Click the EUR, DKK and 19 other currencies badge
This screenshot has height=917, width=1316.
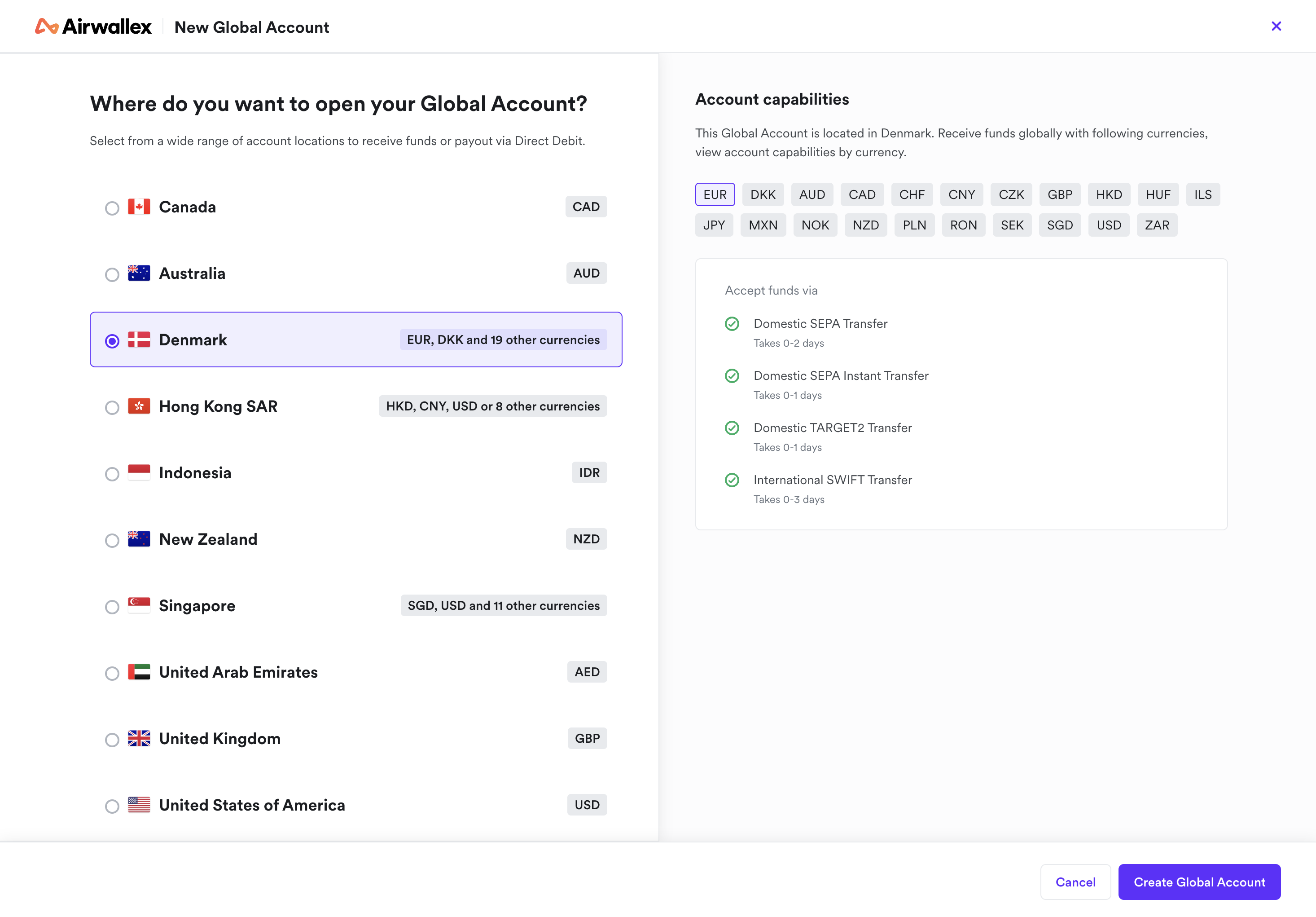pos(503,339)
